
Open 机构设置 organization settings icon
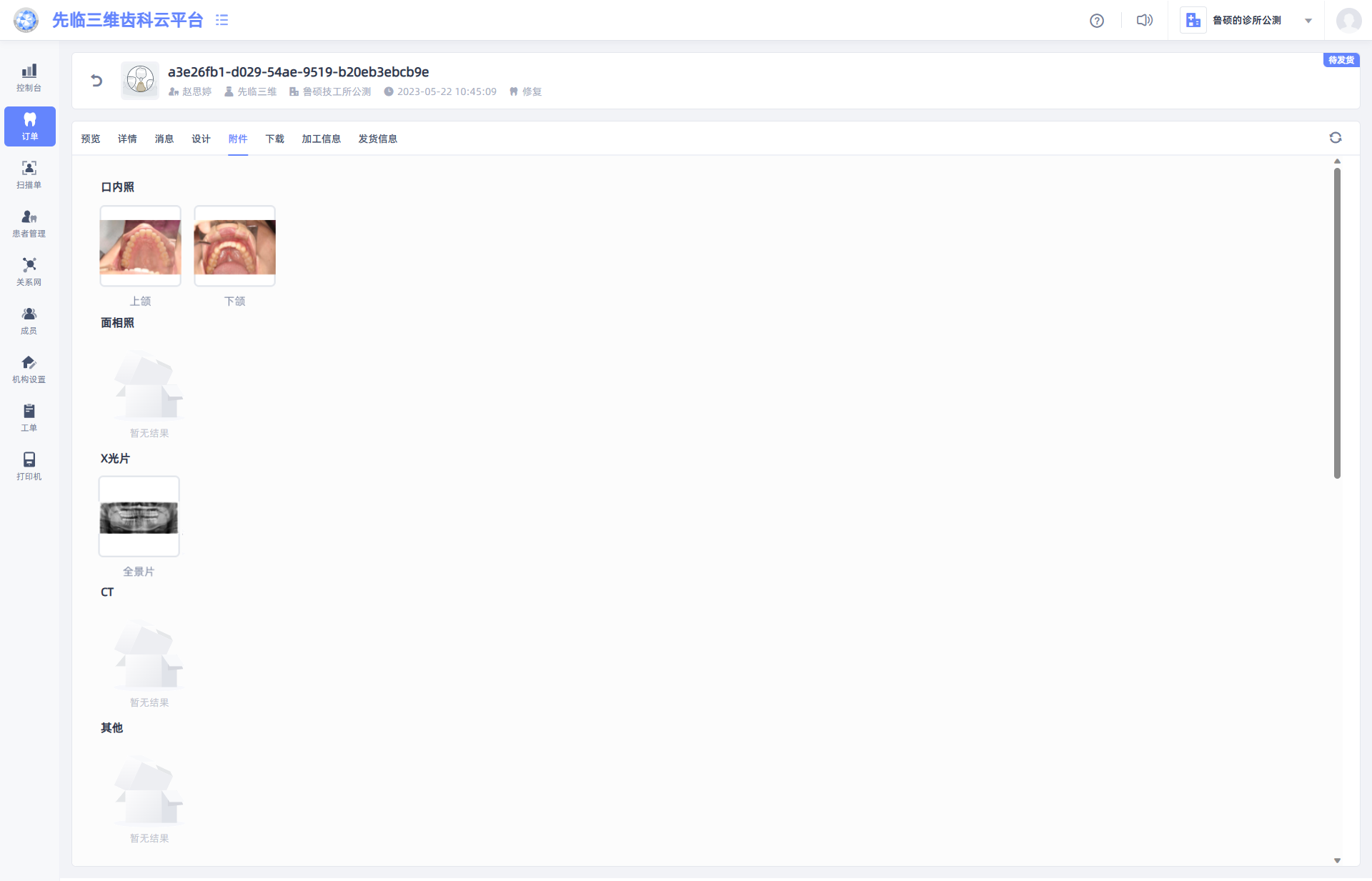[29, 369]
